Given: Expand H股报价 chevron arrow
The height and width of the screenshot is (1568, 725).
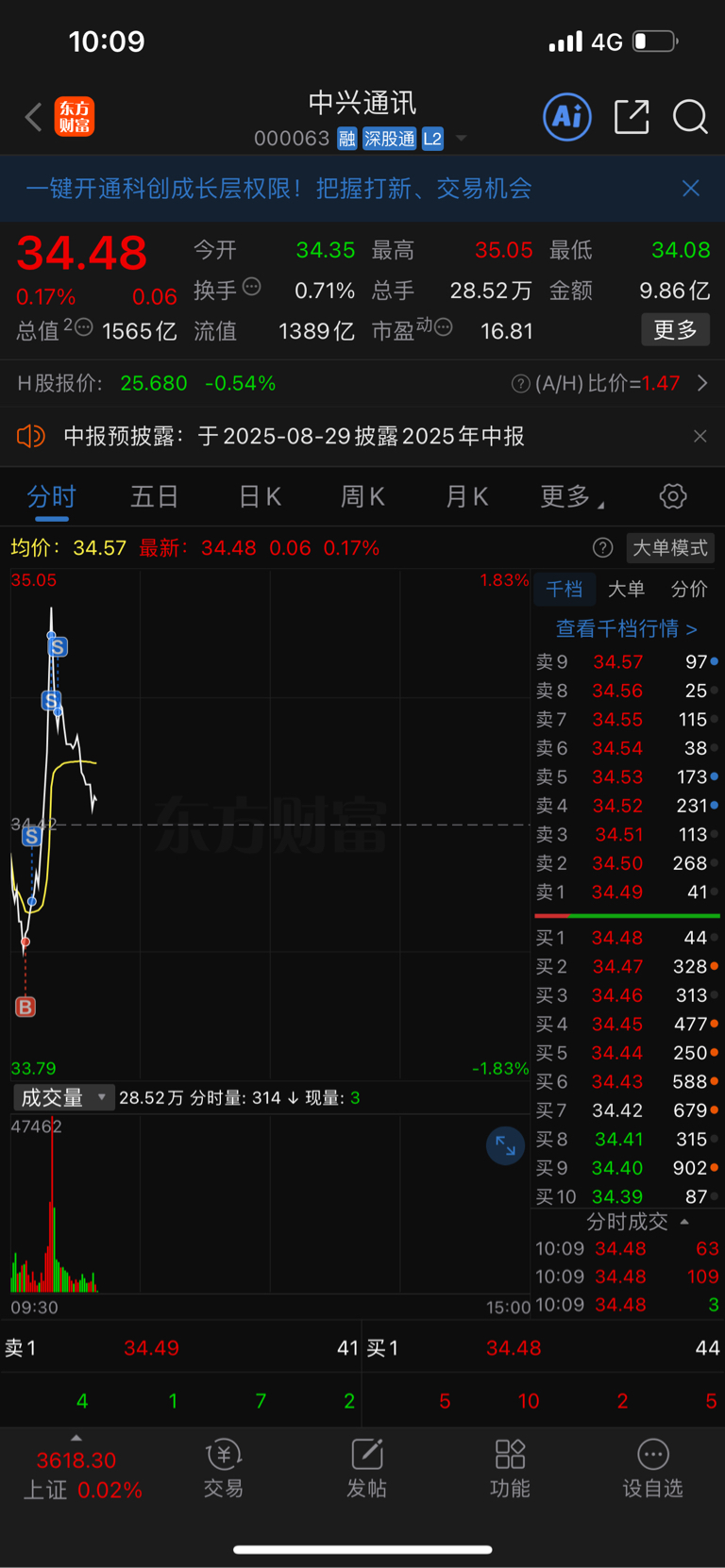Looking at the screenshot, I should pos(701,383).
